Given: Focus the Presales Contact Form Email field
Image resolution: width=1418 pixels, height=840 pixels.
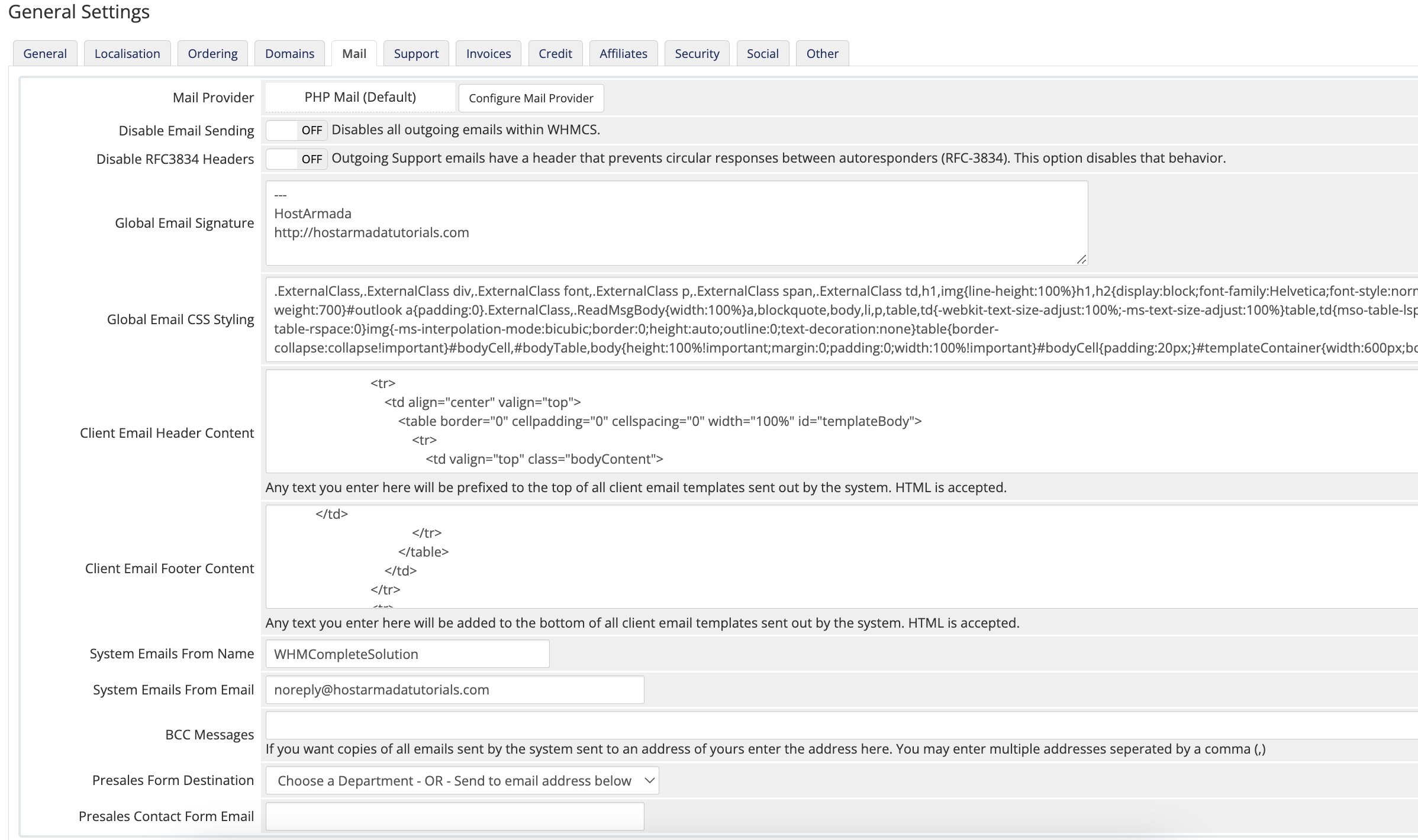Looking at the screenshot, I should (455, 816).
